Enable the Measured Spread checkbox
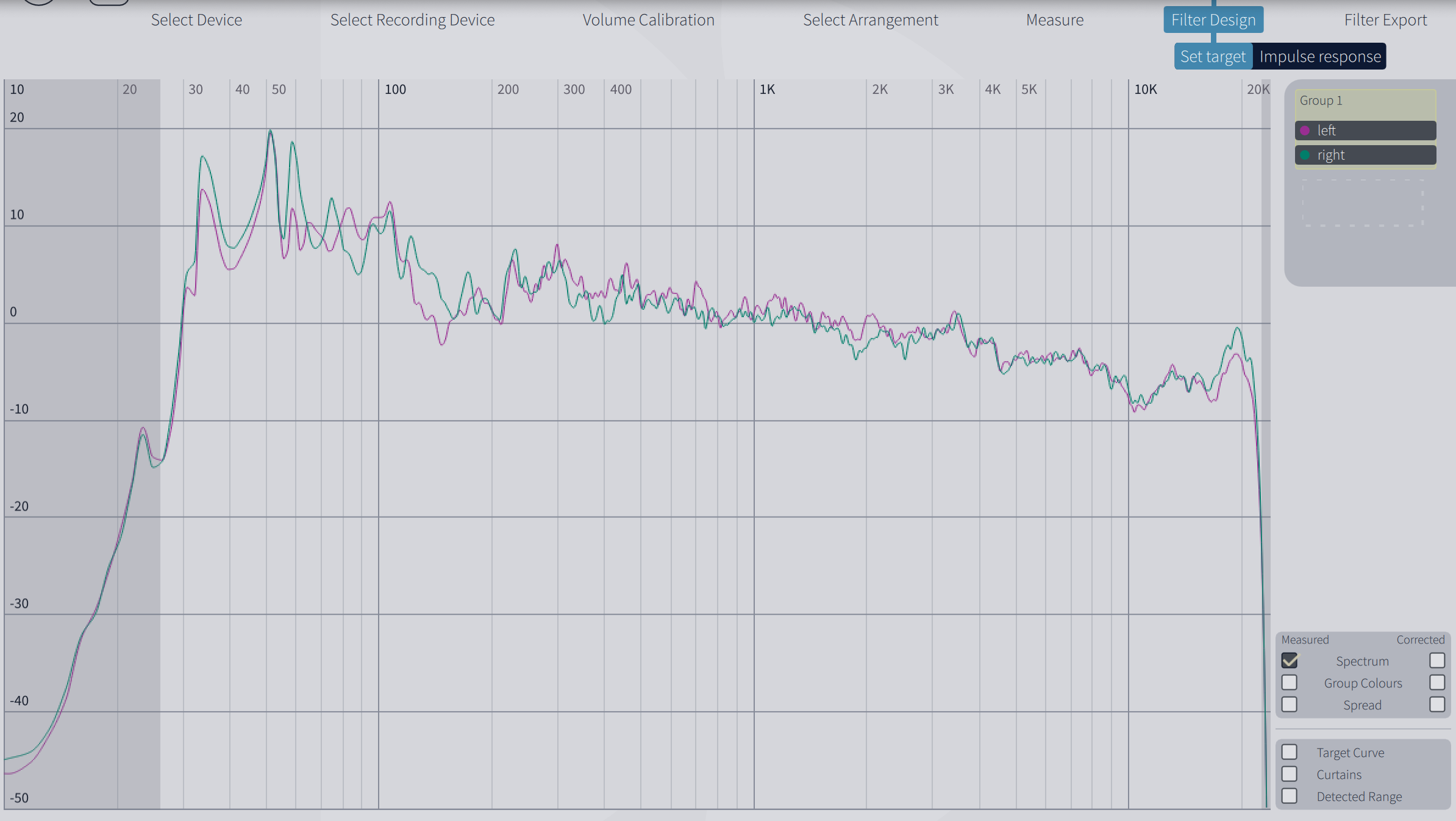Viewport: 1456px width, 821px height. [1290, 704]
